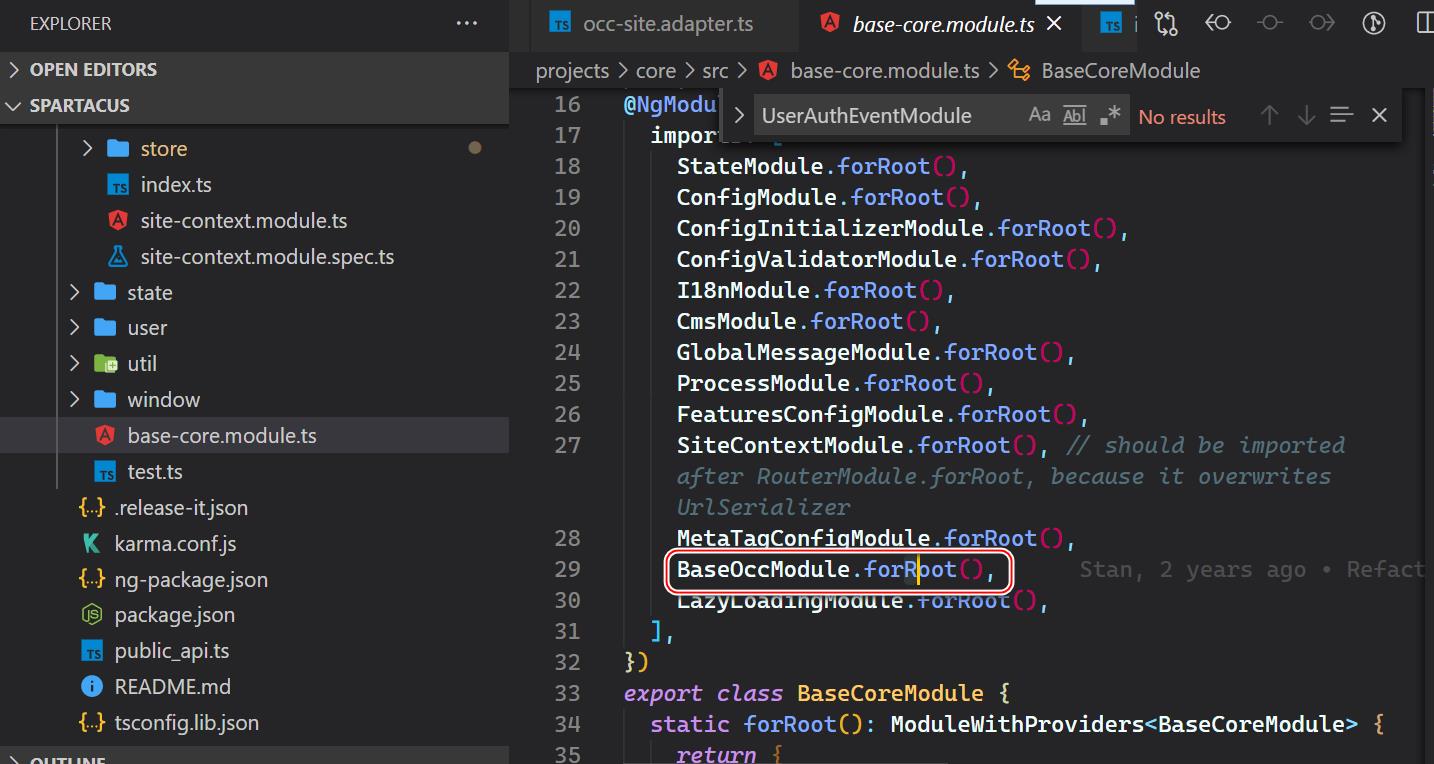Click the Node.js icon beside package.json

[92, 615]
